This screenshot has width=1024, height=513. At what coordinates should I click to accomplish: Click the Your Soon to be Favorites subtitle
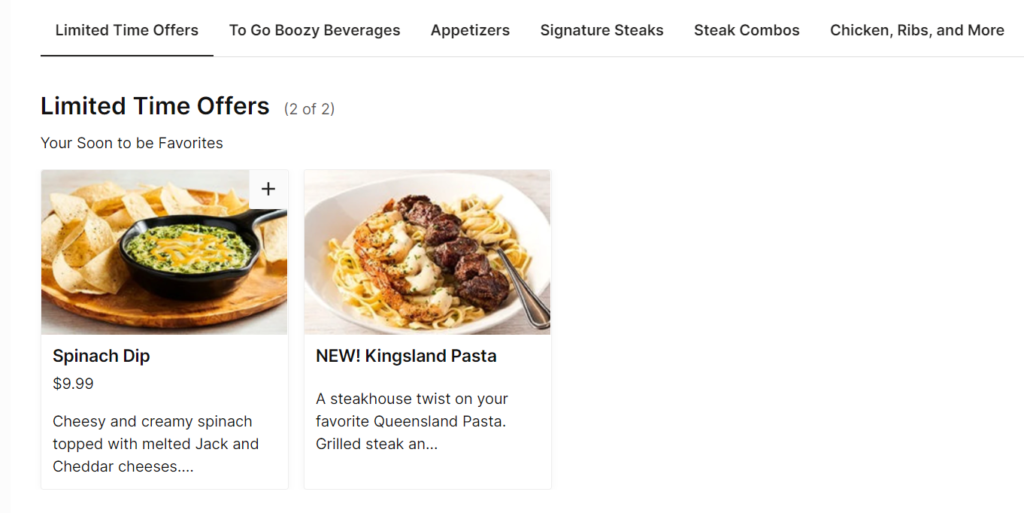point(132,143)
